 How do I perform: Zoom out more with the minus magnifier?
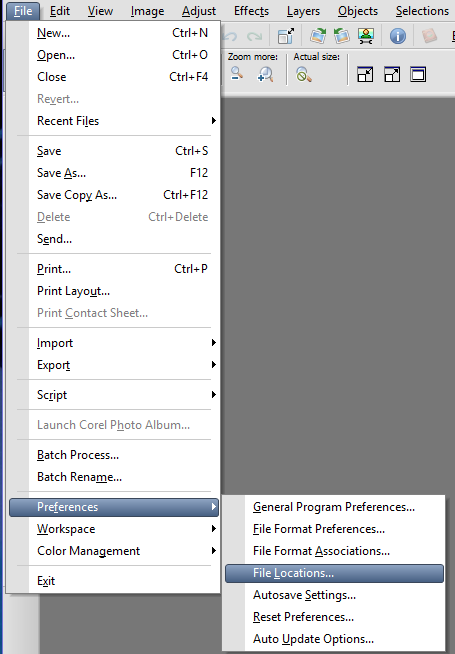coord(237,75)
